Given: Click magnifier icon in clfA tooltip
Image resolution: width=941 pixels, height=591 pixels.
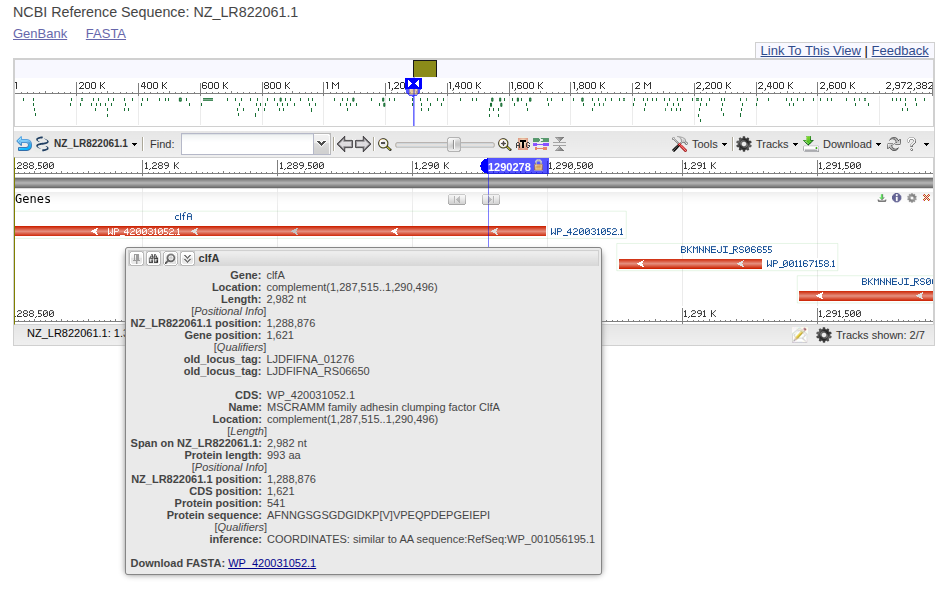Looking at the screenshot, I should tap(170, 259).
